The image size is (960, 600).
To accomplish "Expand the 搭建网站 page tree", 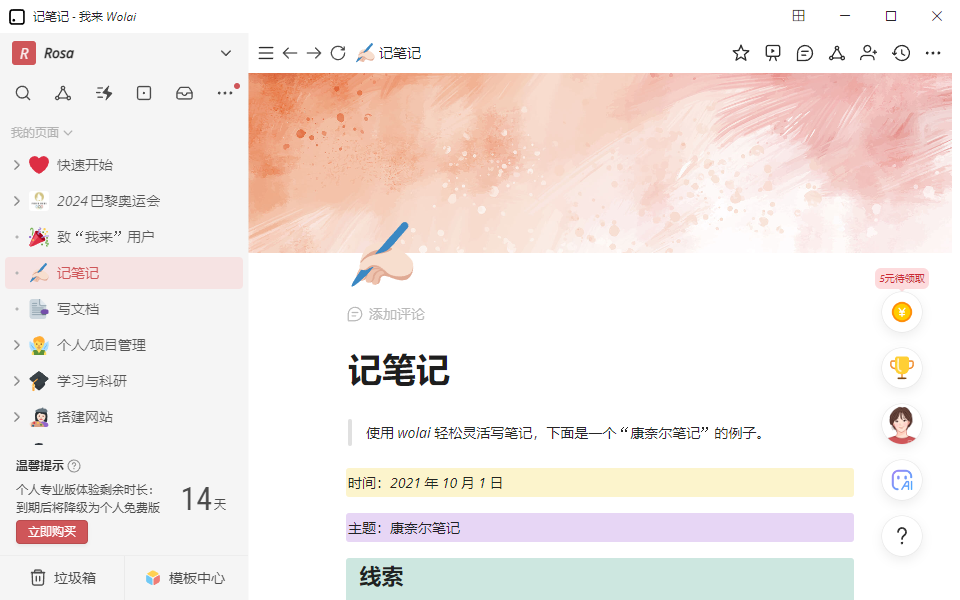I will (17, 417).
